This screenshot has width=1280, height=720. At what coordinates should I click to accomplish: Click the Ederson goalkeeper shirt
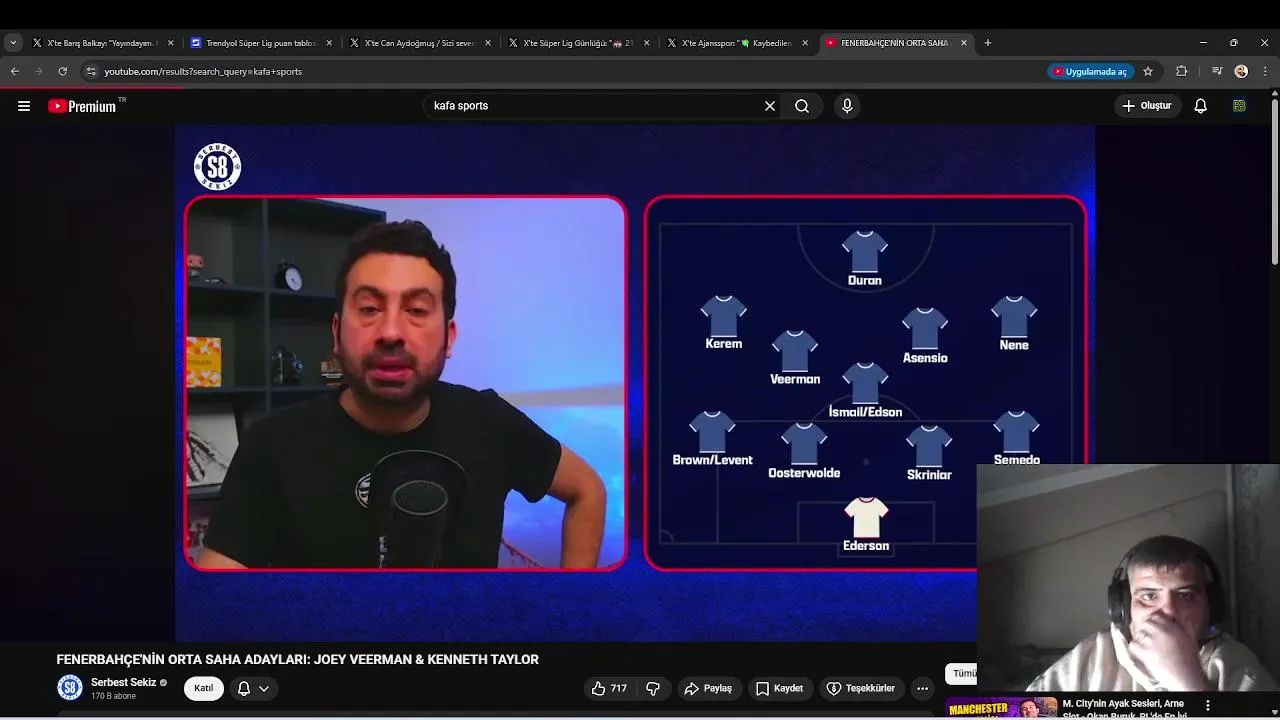(866, 517)
